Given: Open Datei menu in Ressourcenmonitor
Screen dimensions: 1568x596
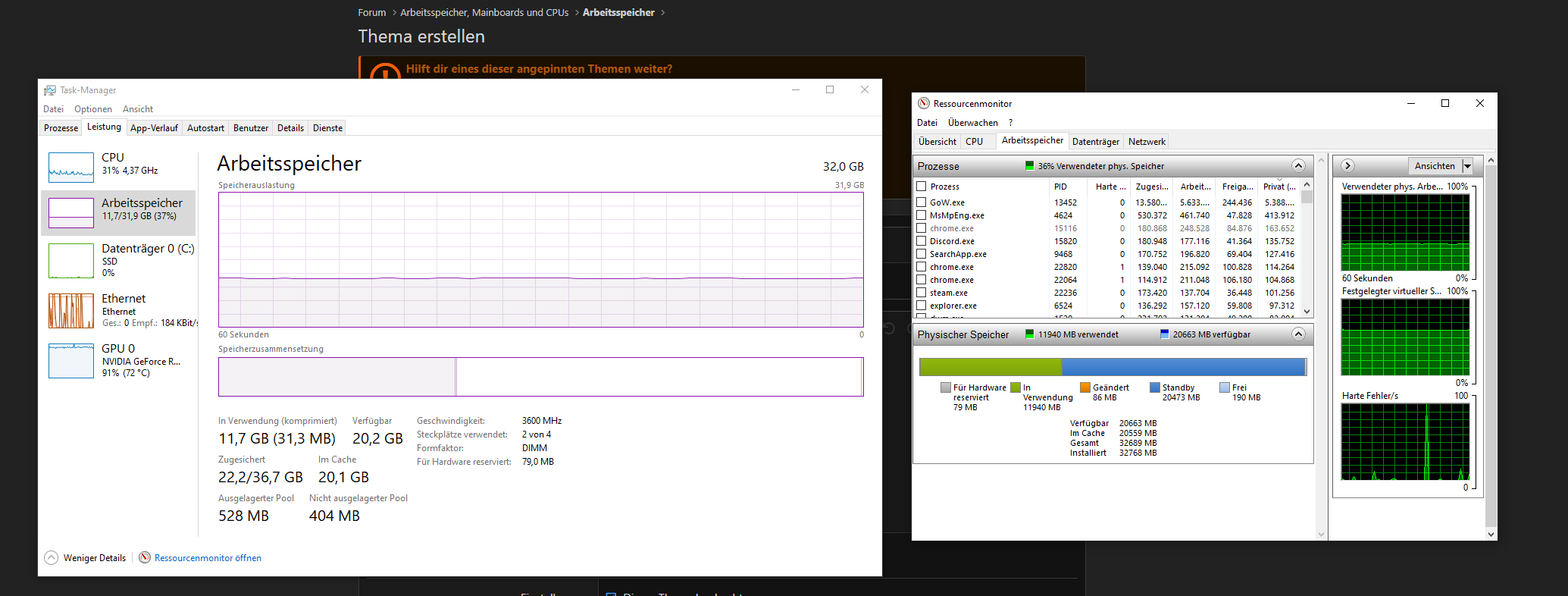Looking at the screenshot, I should pyautogui.click(x=927, y=123).
